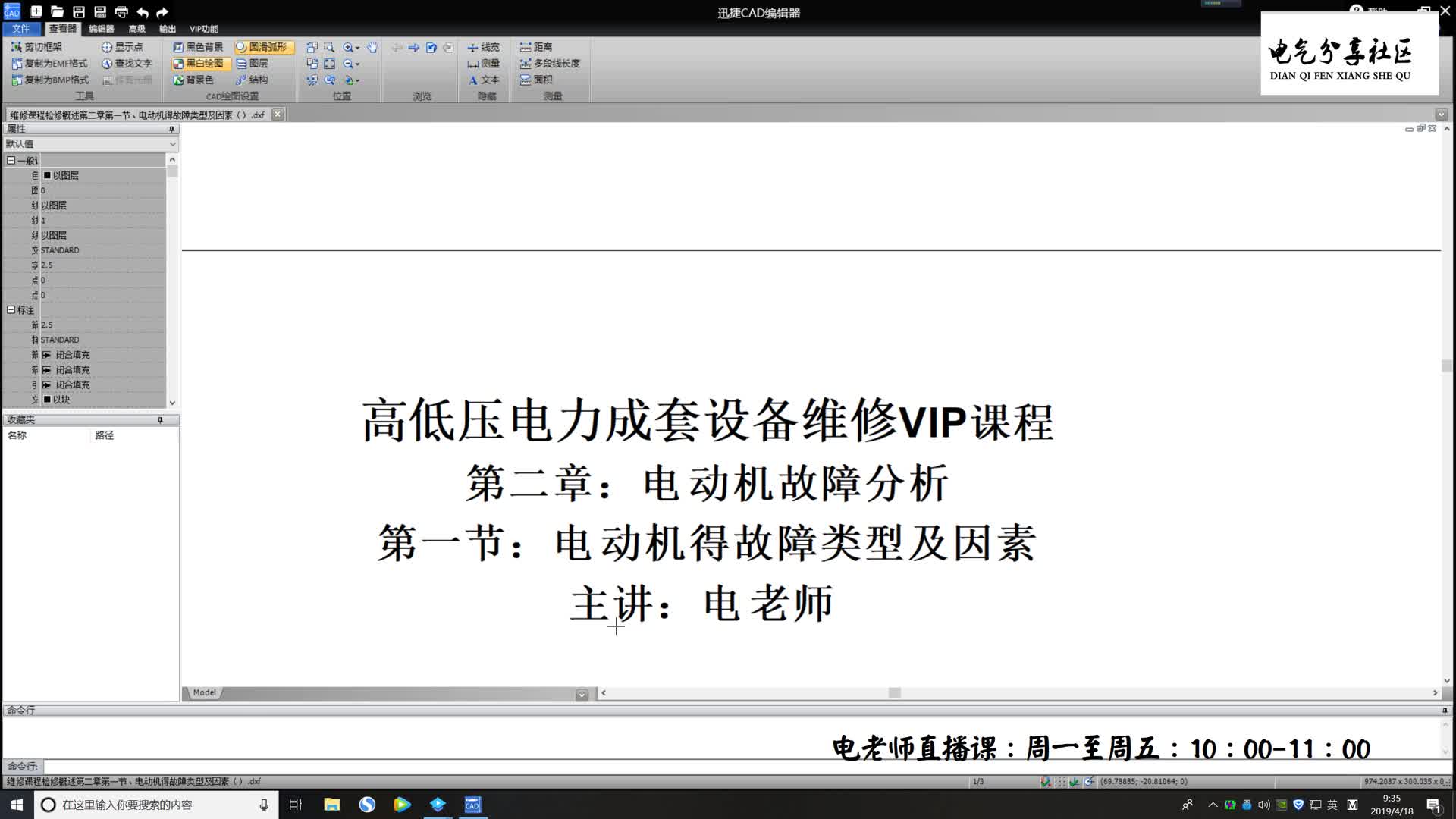
Task: Open the 文件 file menu
Action: [x=21, y=29]
